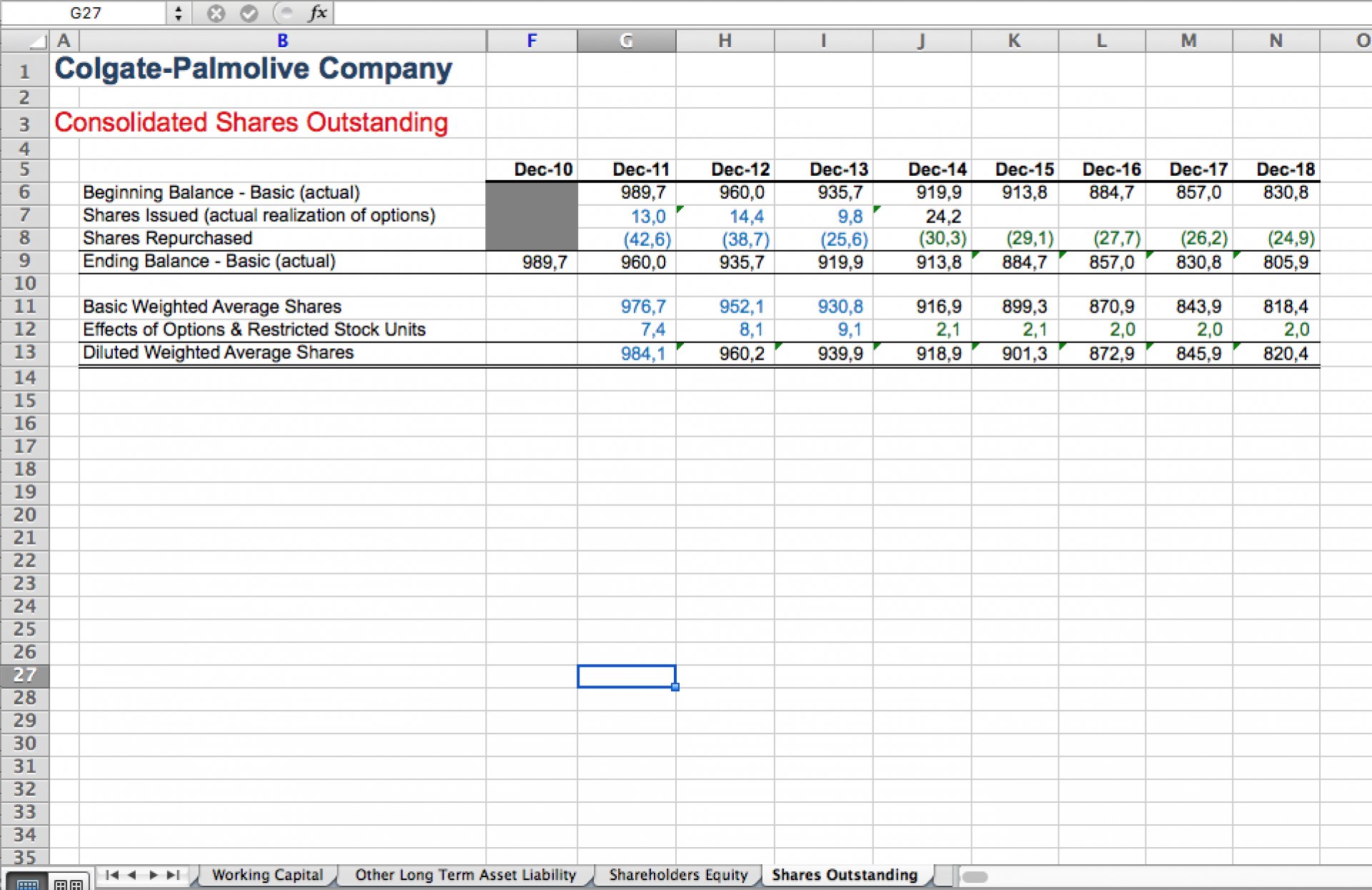
Task: Select column F header
Action: [532, 41]
